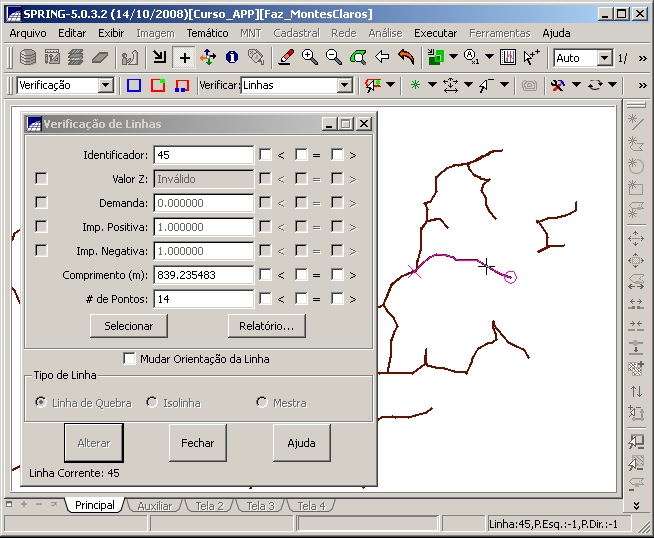Screen dimensions: 654x538
Task: Open the Temático menu
Action: point(207,33)
